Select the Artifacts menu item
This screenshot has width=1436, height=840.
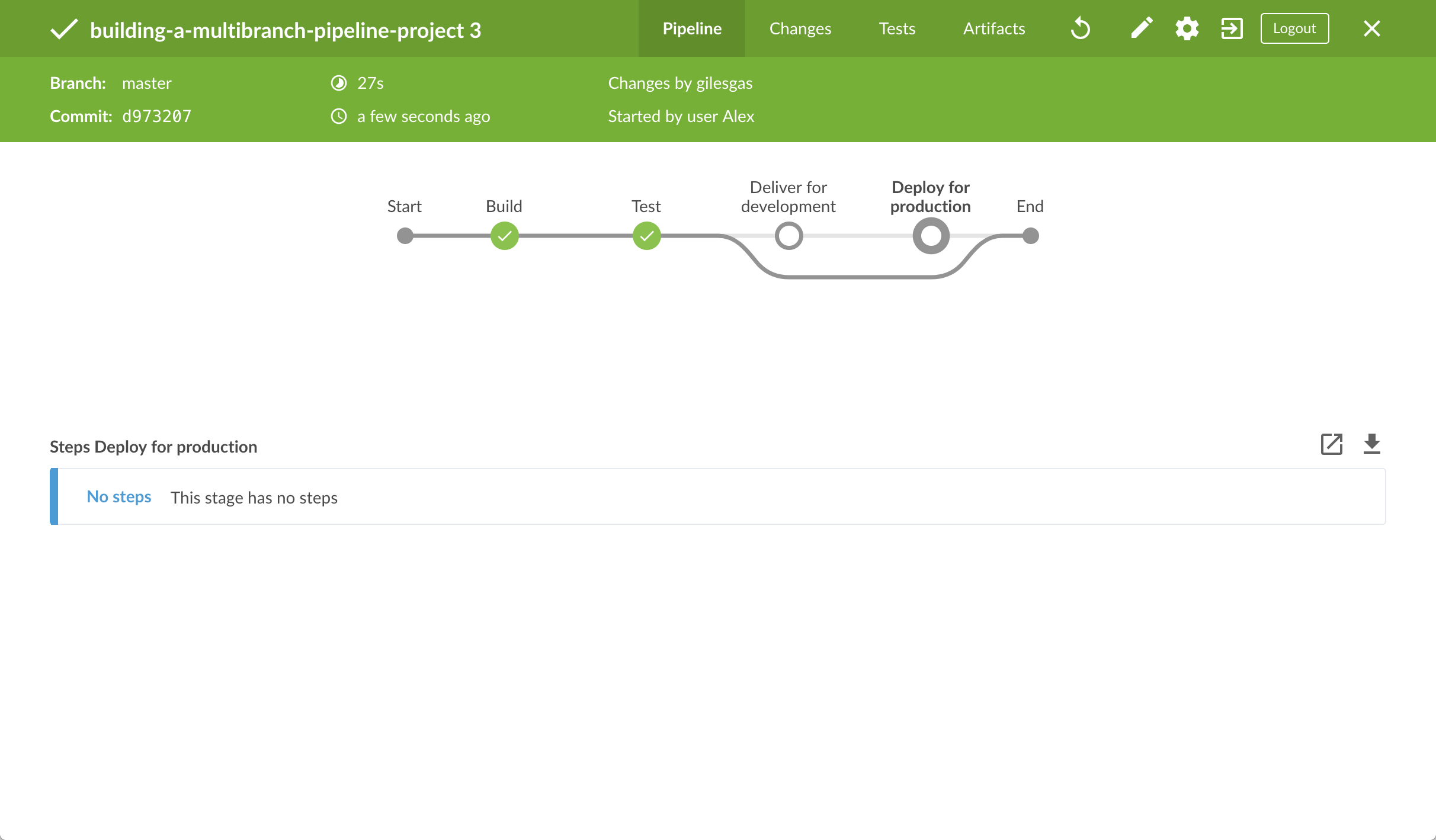click(x=994, y=29)
